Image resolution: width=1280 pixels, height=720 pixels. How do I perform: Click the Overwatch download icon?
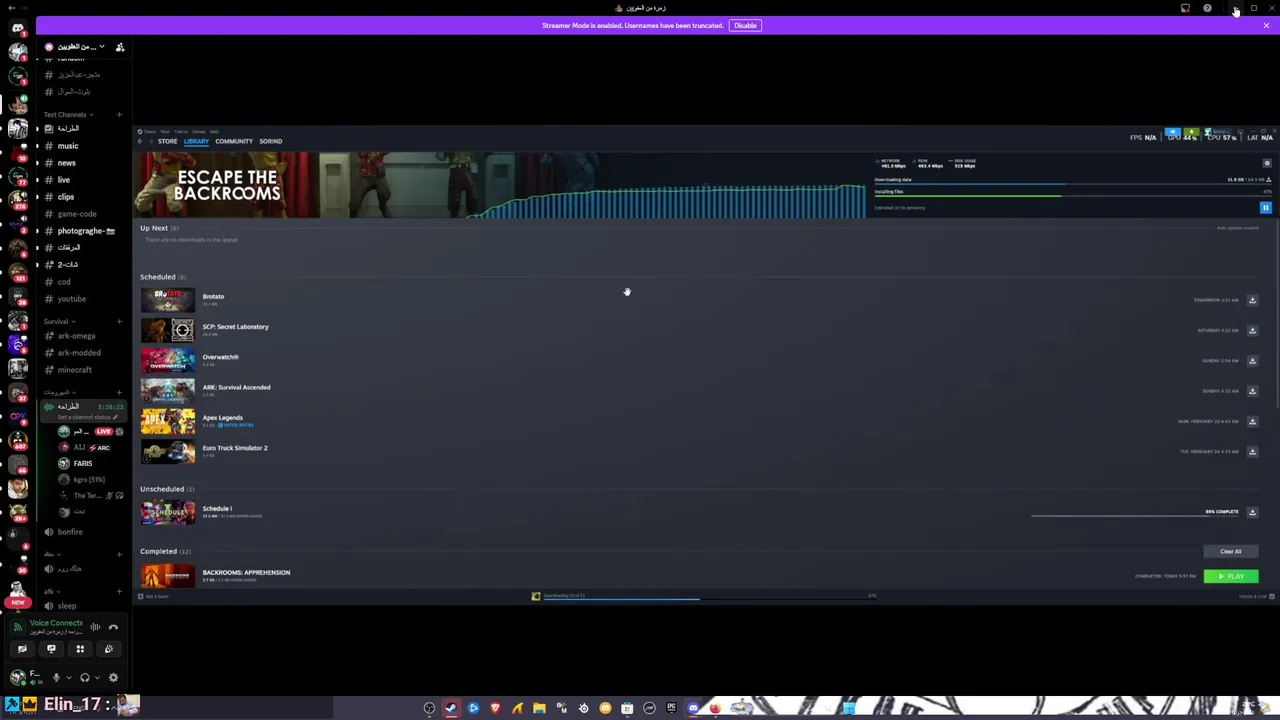click(x=1252, y=360)
